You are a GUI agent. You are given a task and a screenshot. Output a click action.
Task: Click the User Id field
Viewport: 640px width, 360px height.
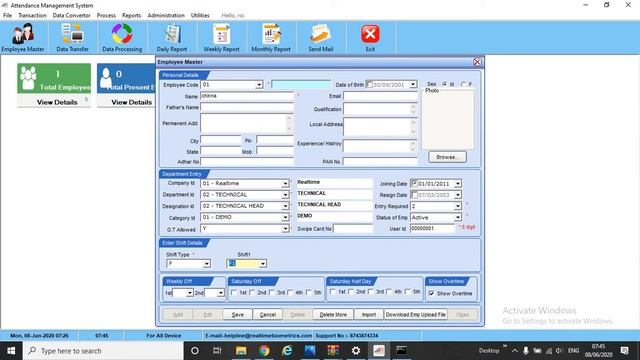coord(432,229)
